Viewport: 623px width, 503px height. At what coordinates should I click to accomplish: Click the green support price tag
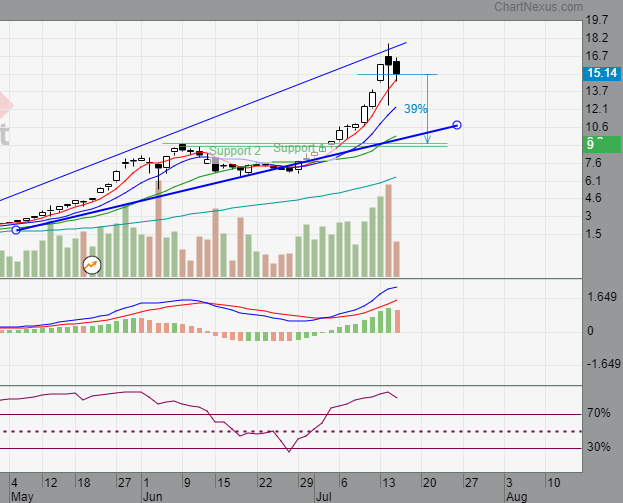[602, 144]
